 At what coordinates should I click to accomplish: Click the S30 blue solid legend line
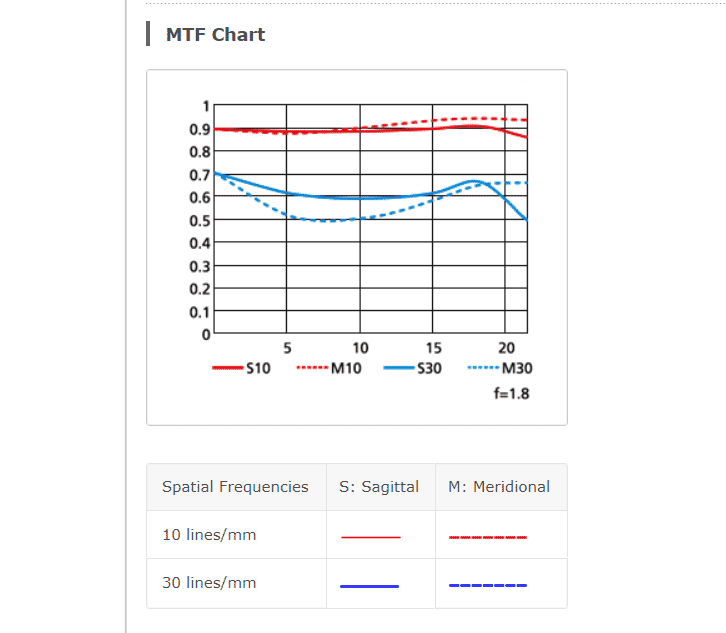(399, 368)
